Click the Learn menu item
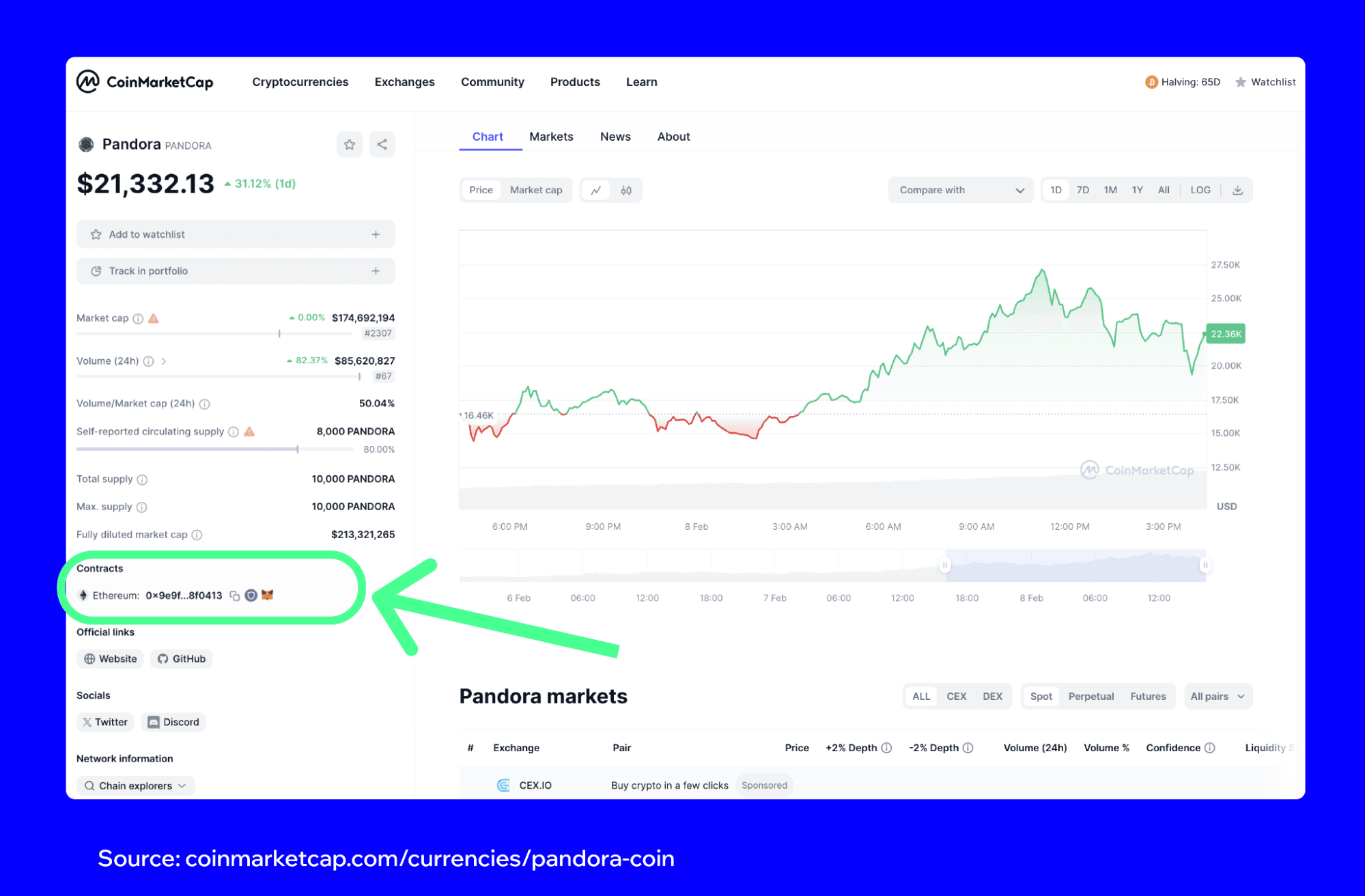1365x896 pixels. tap(642, 82)
